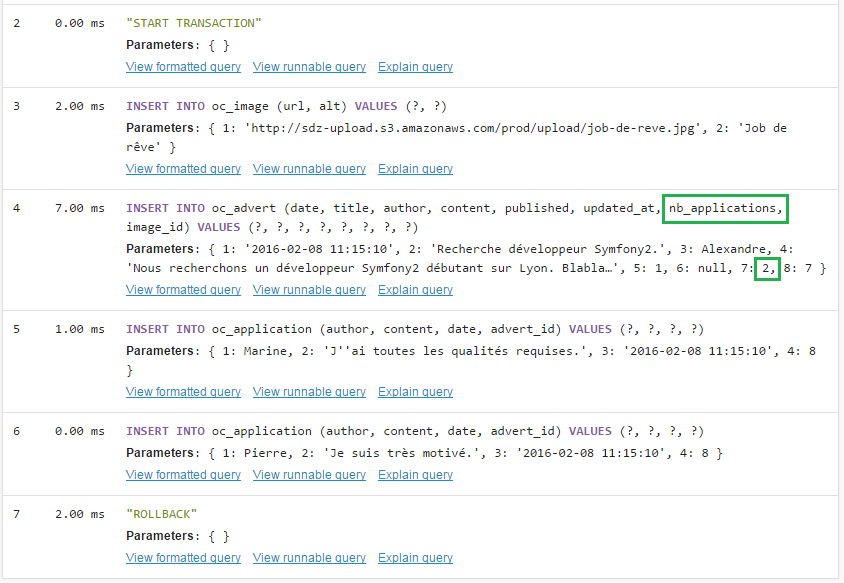Click the Marine author parameter

[267, 351]
